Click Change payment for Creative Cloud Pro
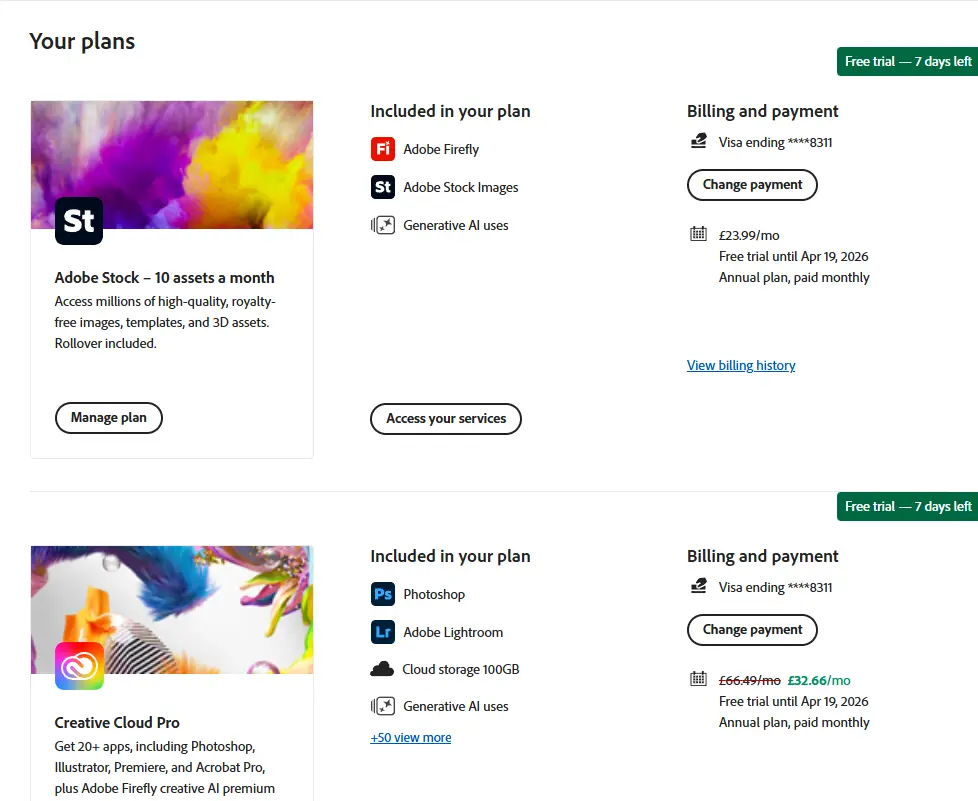This screenshot has height=801, width=978. (752, 630)
